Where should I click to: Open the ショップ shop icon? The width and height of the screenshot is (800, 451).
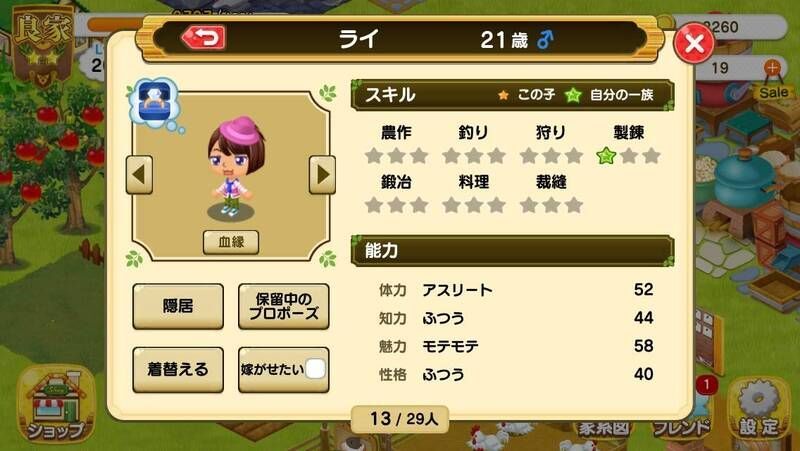(56, 404)
